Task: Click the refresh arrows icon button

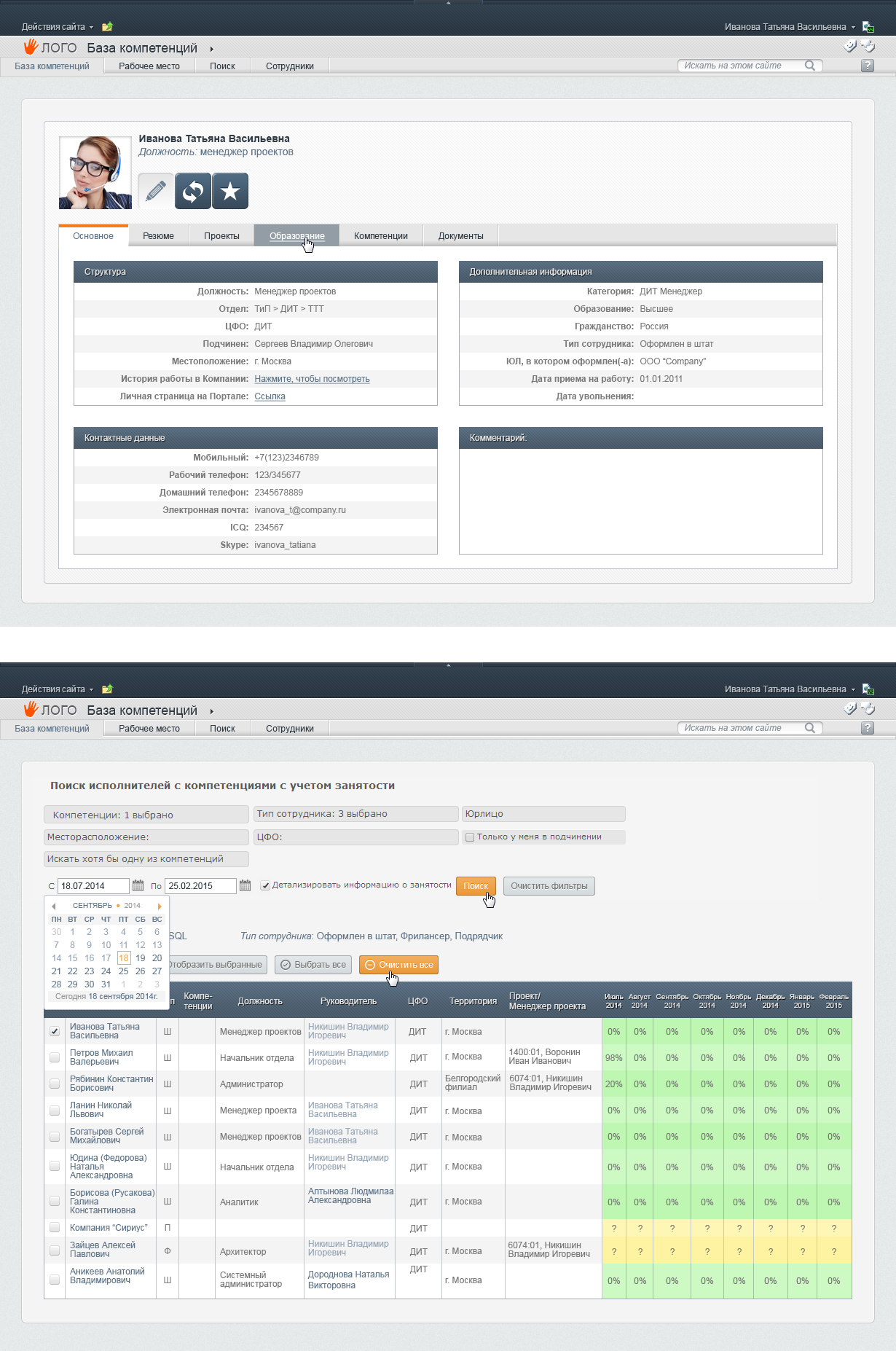Action: tap(193, 192)
